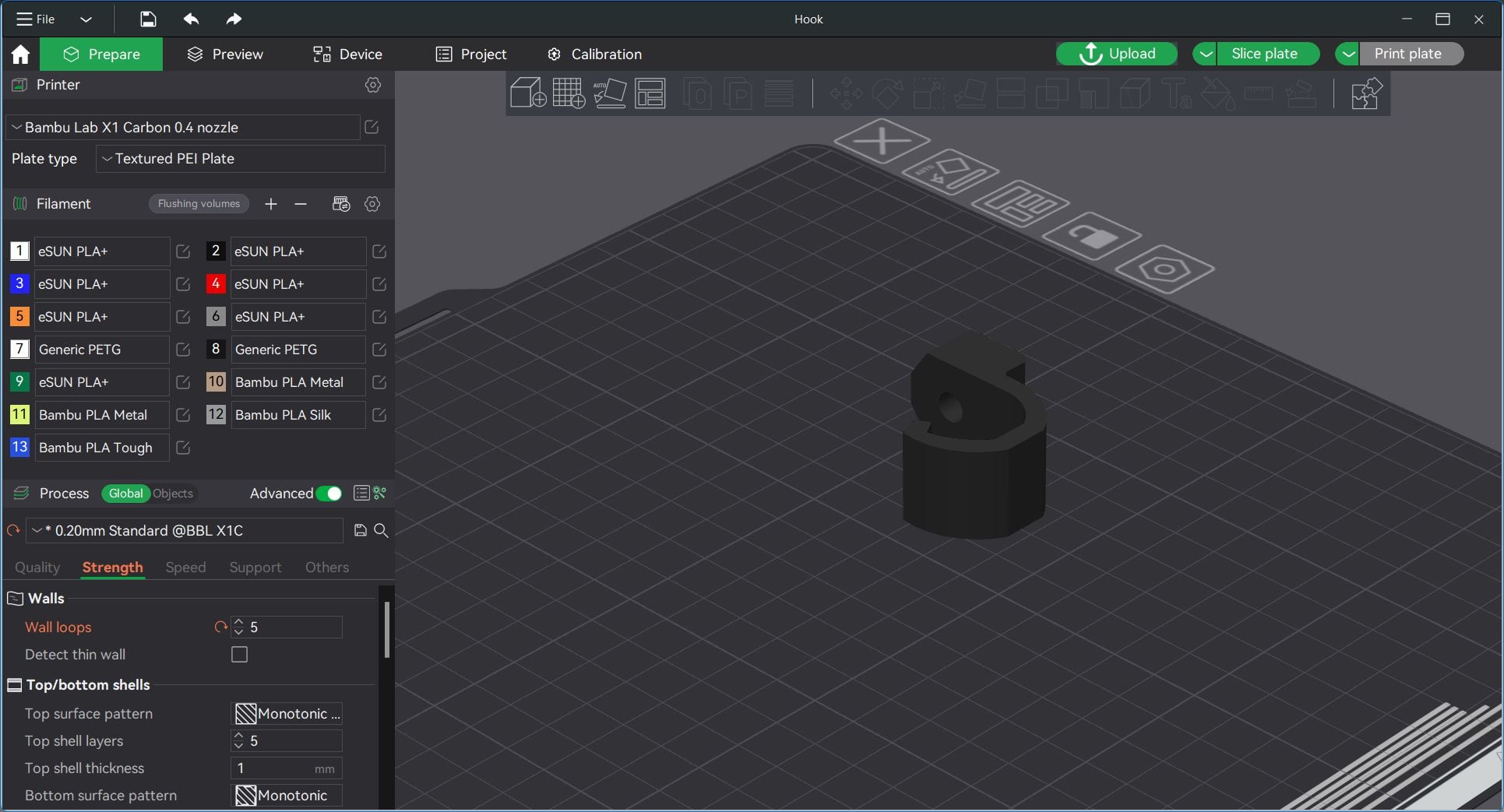
Task: Toggle the Advanced switch off
Action: pyautogui.click(x=329, y=493)
